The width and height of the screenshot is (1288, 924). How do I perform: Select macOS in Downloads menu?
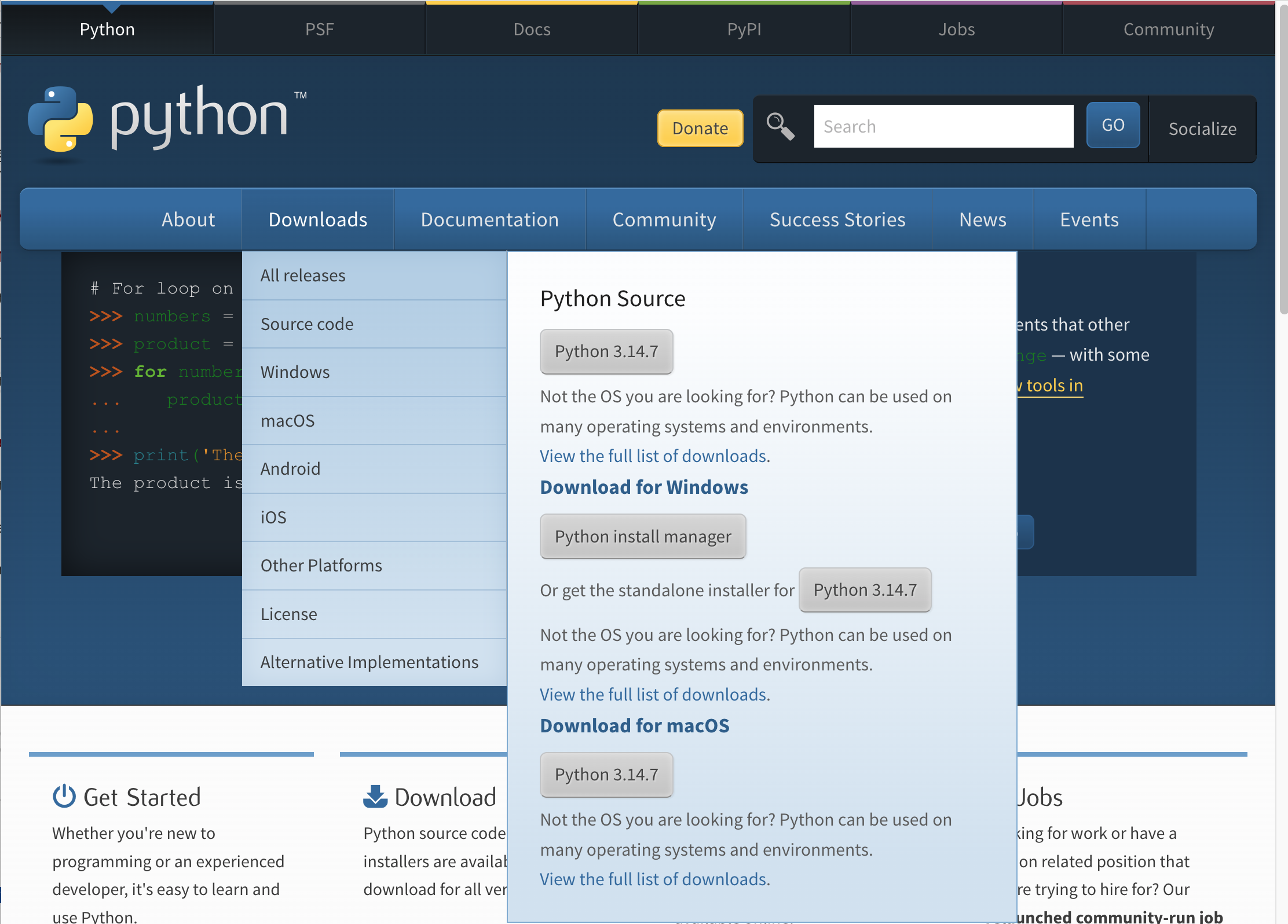tap(374, 421)
